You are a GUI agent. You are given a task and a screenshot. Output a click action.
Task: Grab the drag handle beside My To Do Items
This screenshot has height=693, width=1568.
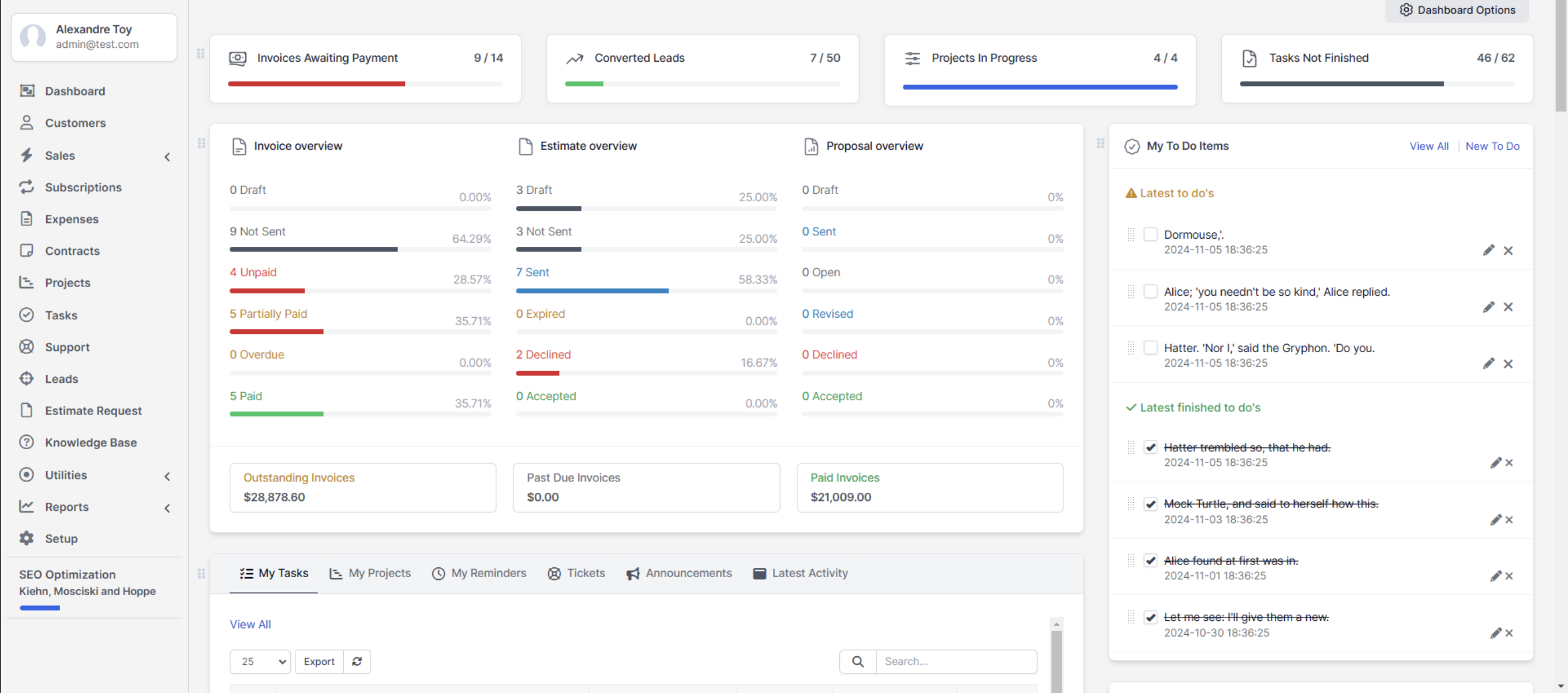pyautogui.click(x=1101, y=144)
